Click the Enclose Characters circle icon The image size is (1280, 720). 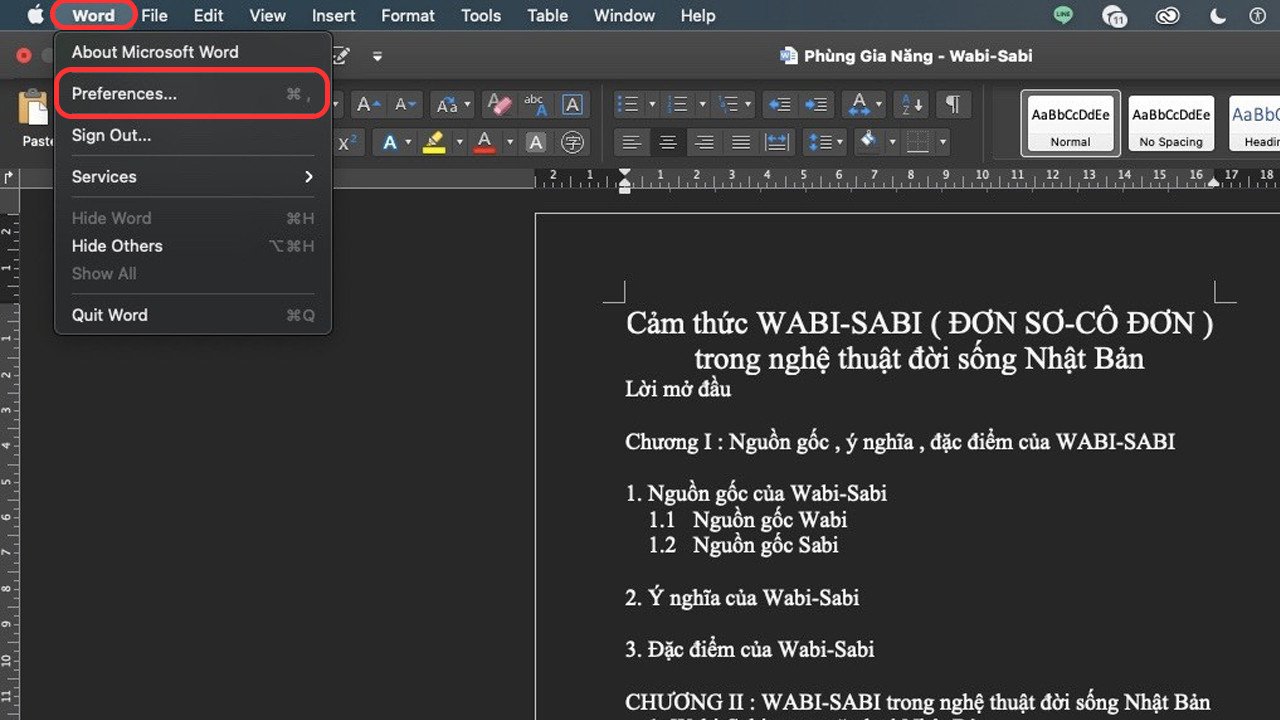pyautogui.click(x=572, y=143)
